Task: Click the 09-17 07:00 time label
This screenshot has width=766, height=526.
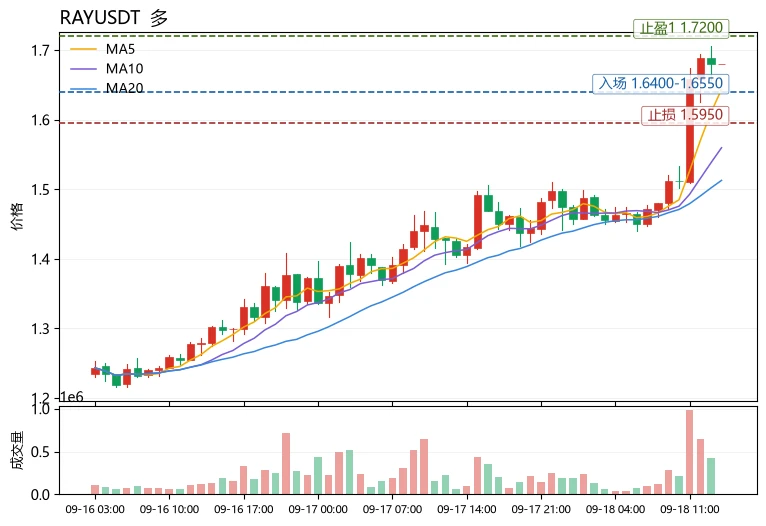Action: tap(392, 509)
